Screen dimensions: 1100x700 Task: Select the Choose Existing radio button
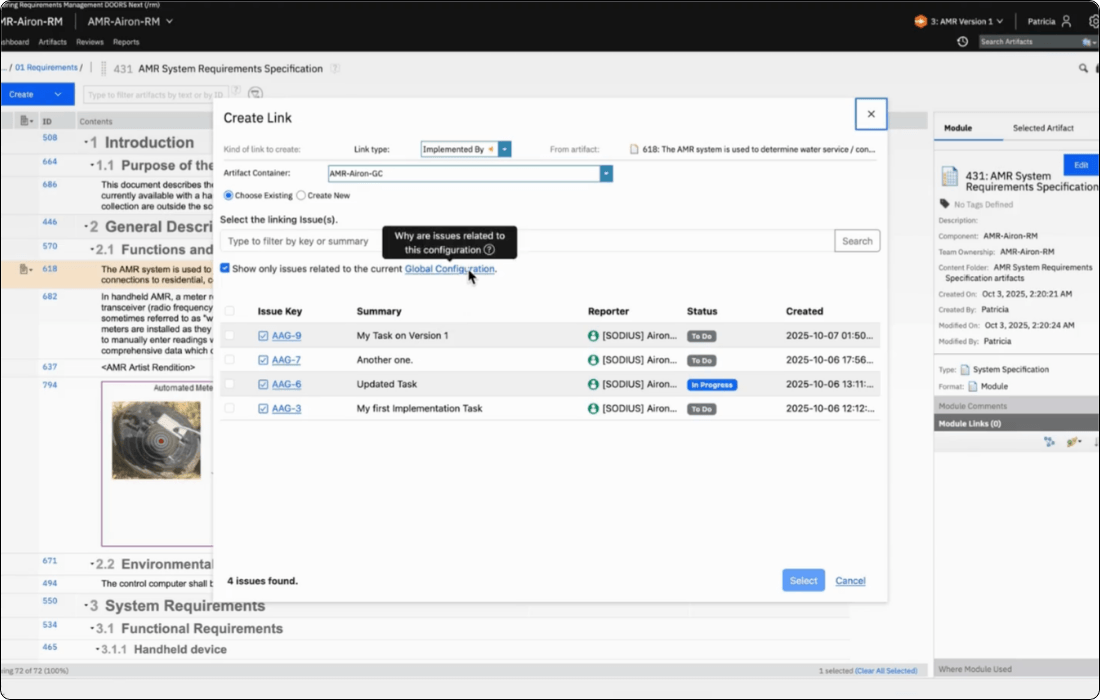pos(228,195)
